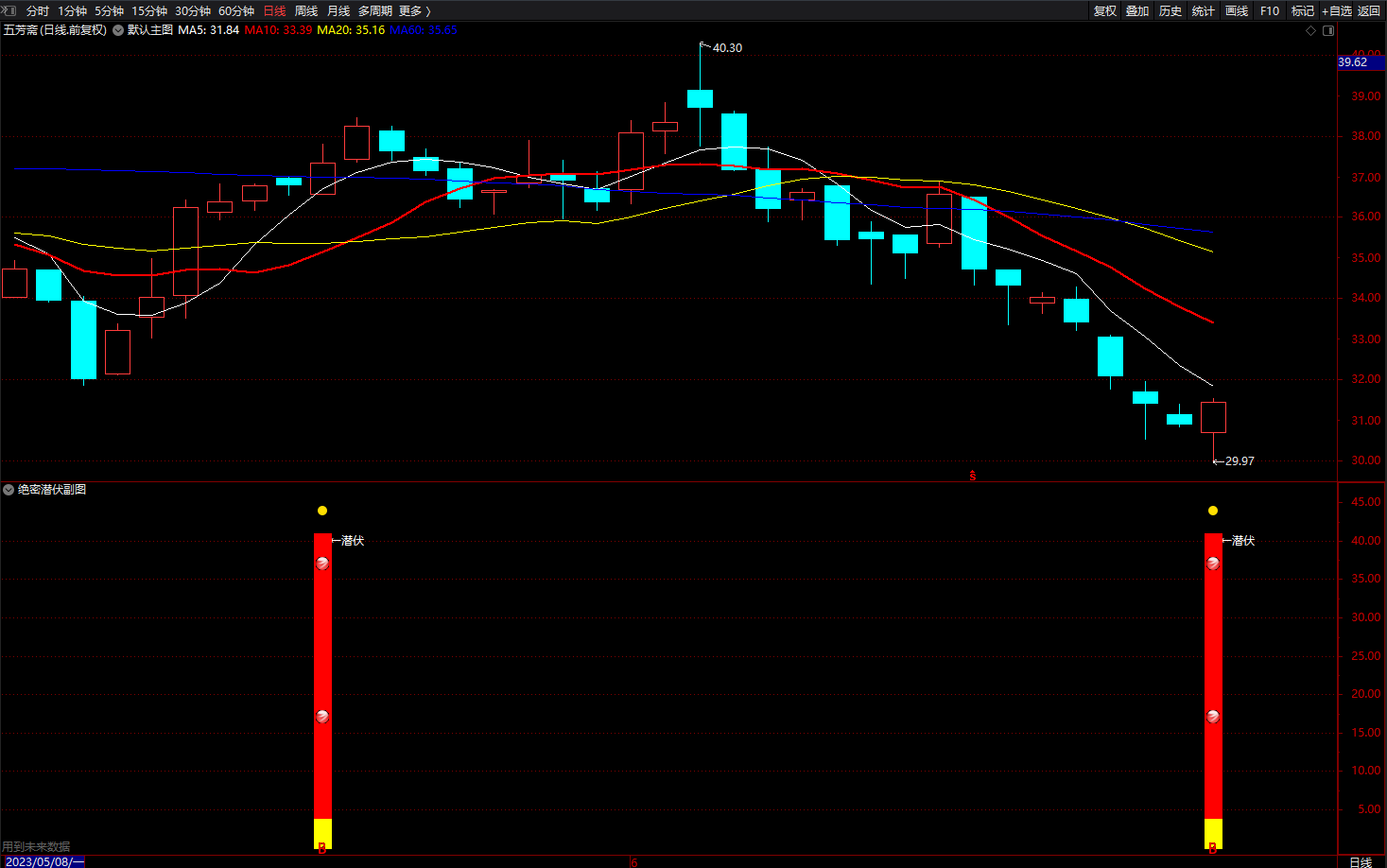This screenshot has width=1387, height=868.
Task: Select the 60分钟 period
Action: point(235,11)
